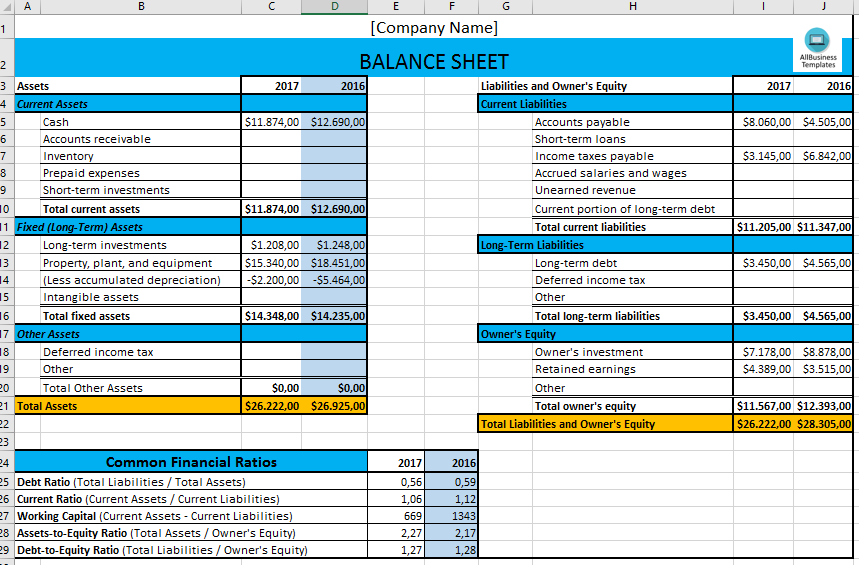
Task: Click the [Company Name] title cell
Action: (x=434, y=27)
